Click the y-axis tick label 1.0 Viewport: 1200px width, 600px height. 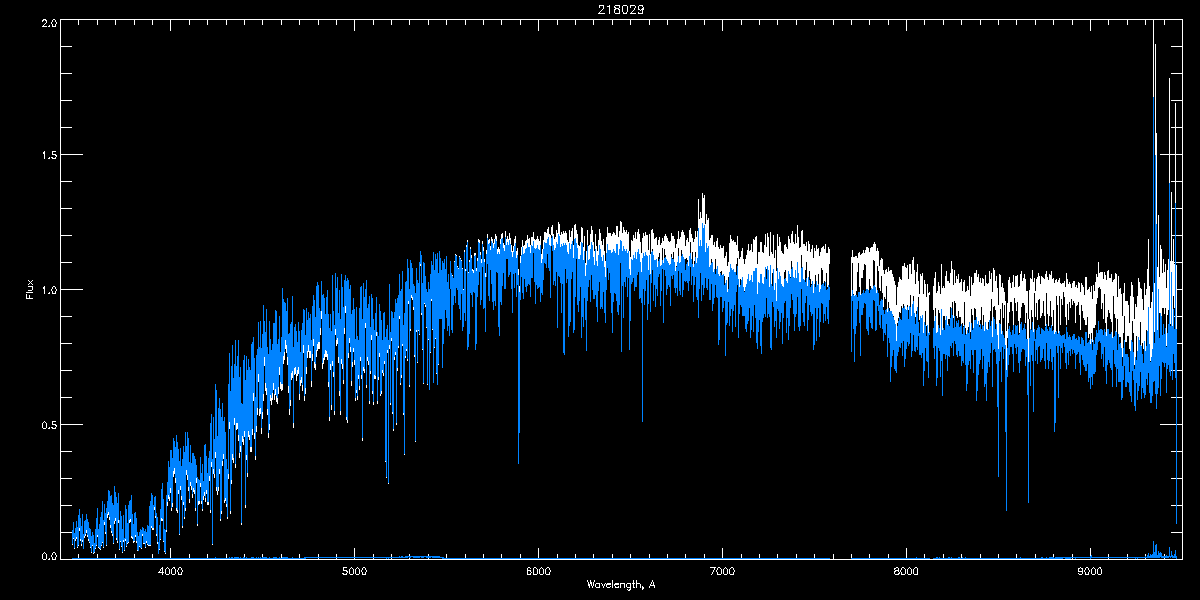[48, 290]
